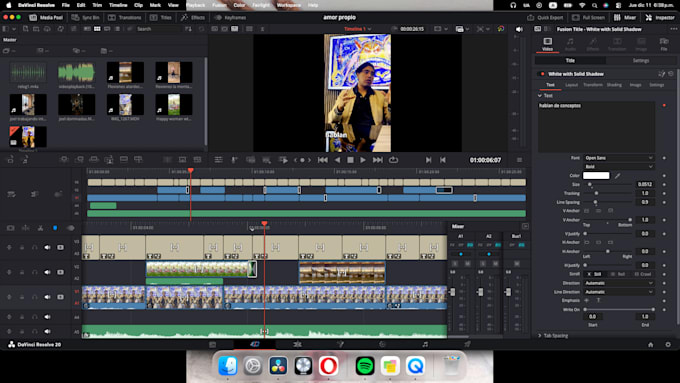Click the Size value field 0.0512
Screen dimensions: 680x383
click(645, 184)
